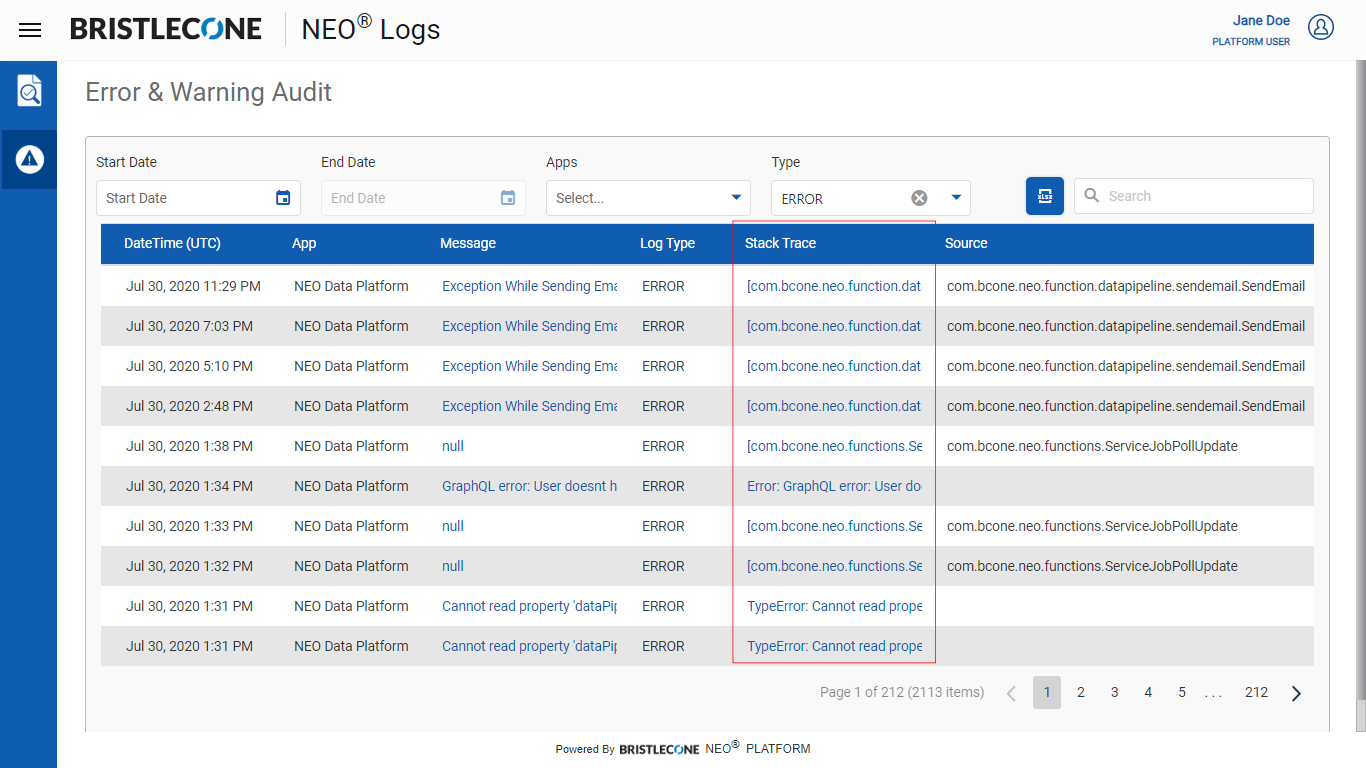Open stack trace for 1:38 PM entry
This screenshot has width=1366, height=768.
tap(834, 446)
